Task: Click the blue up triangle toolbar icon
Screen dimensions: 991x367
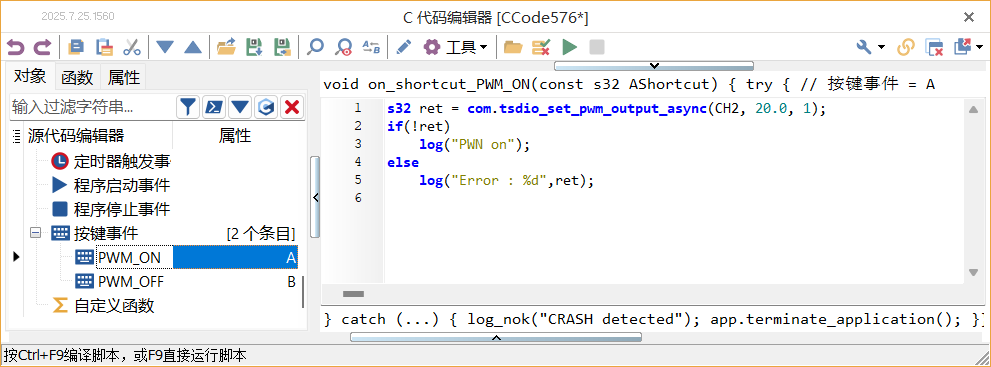Action: [x=192, y=47]
